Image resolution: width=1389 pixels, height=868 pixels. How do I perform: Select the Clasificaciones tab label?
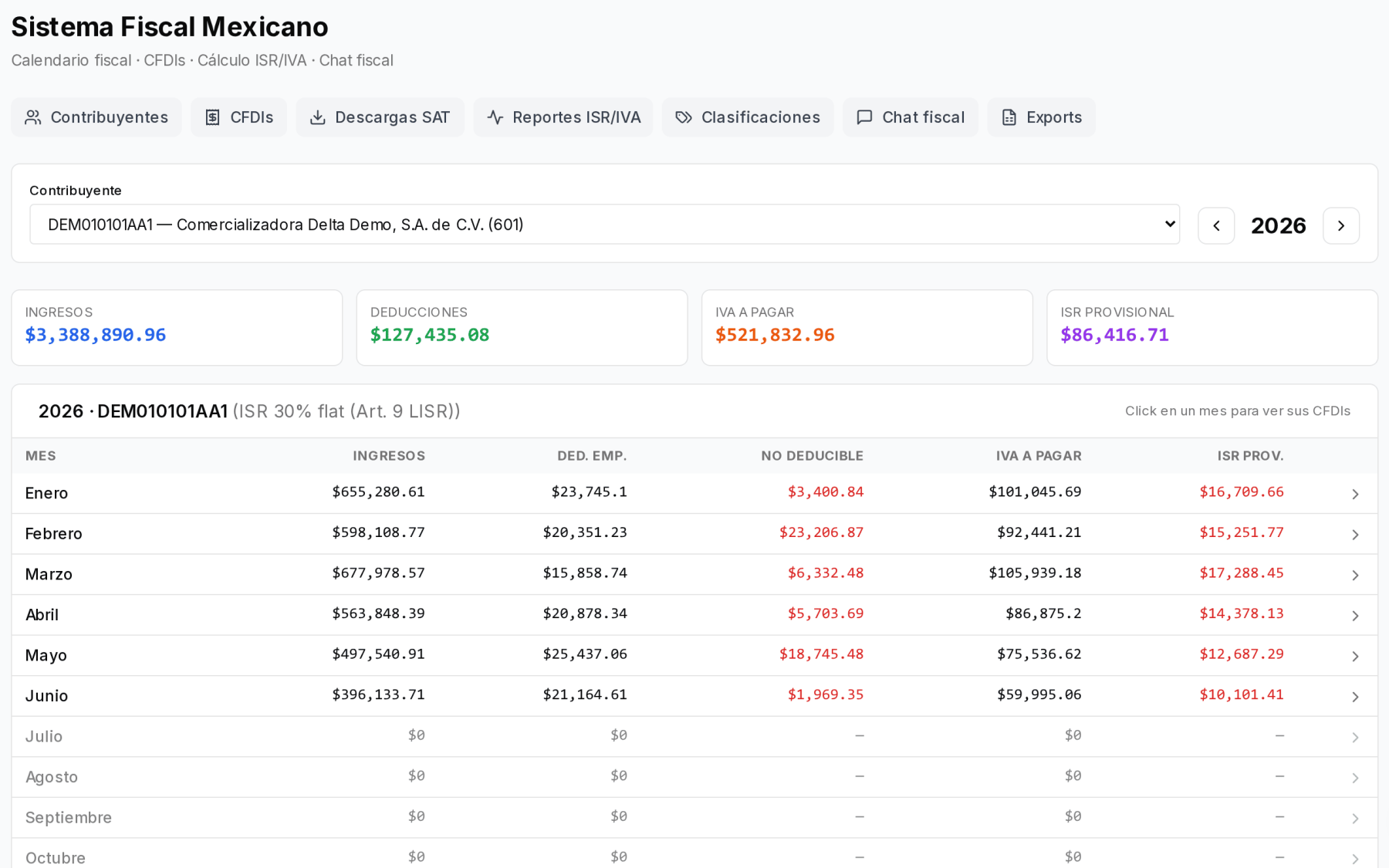(x=760, y=117)
